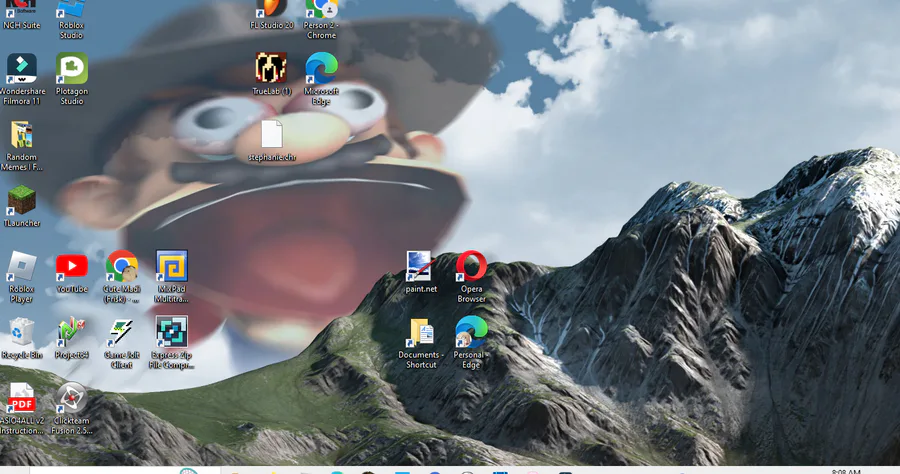Open the Documents - Shortcut folder
The image size is (900, 474).
(x=421, y=343)
